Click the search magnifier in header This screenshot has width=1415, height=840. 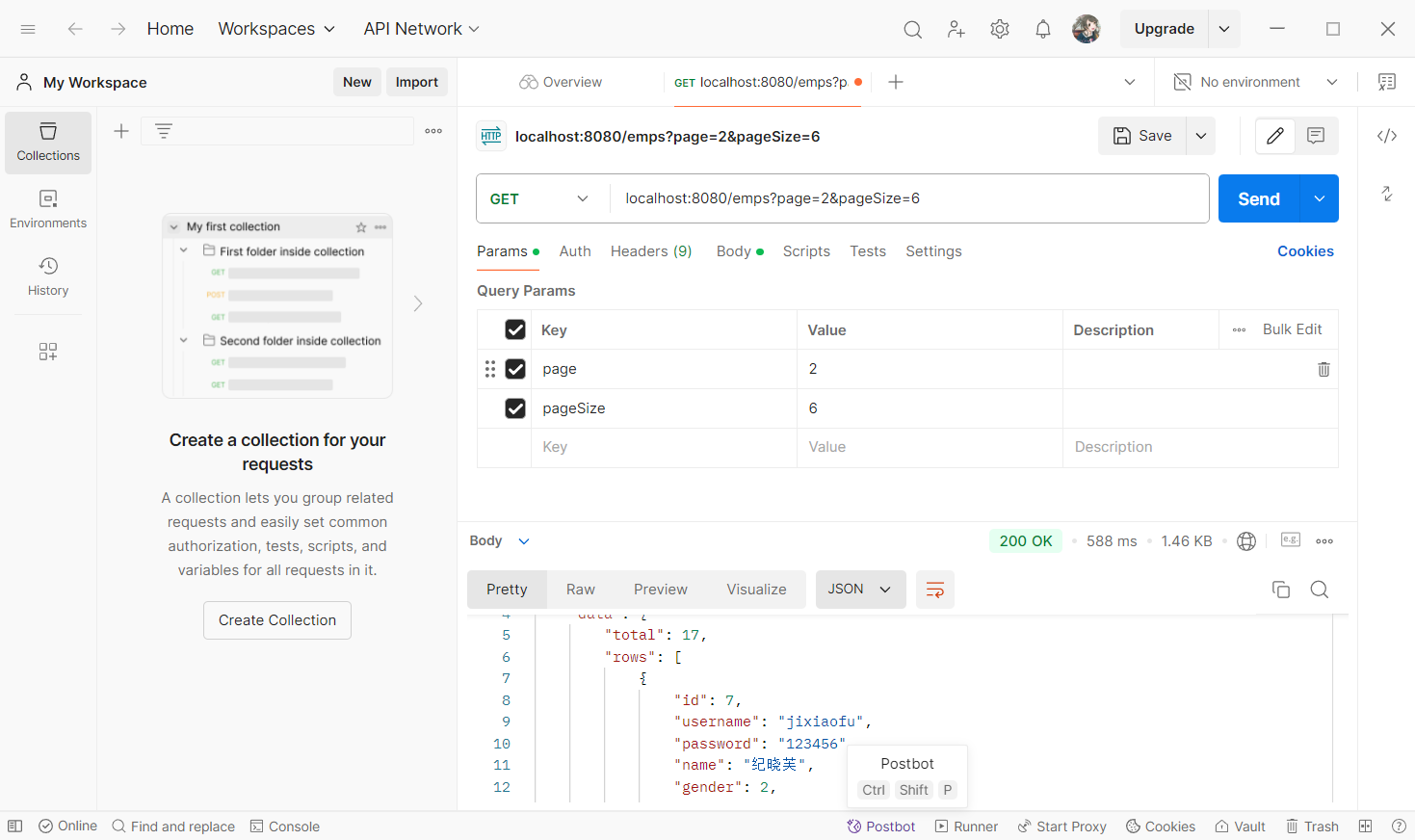912,29
